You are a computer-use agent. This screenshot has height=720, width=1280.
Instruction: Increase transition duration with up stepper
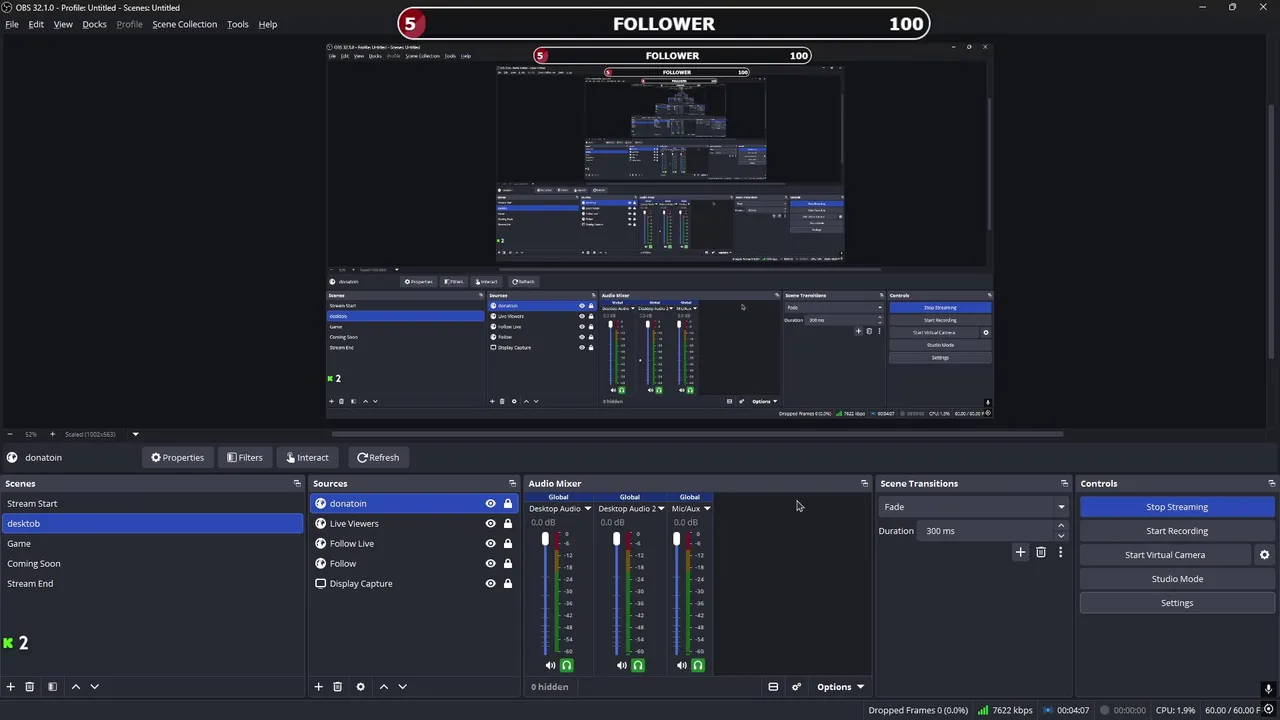click(1061, 526)
